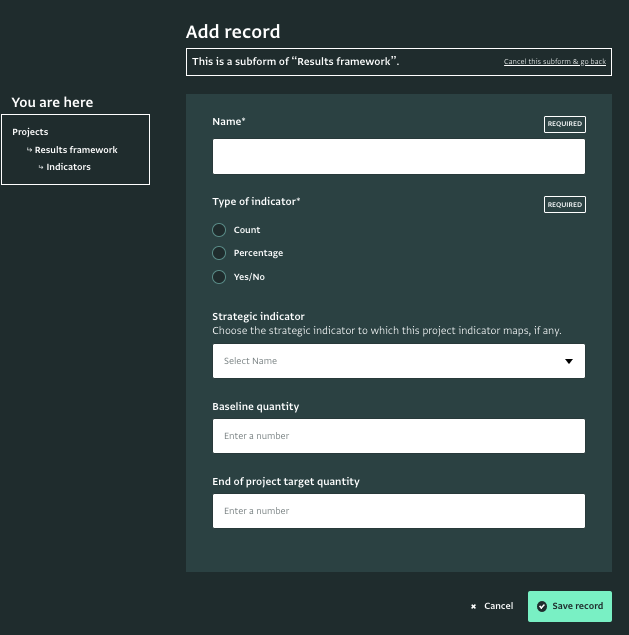
Task: Click Cancel this subform & go back
Action: (554, 62)
